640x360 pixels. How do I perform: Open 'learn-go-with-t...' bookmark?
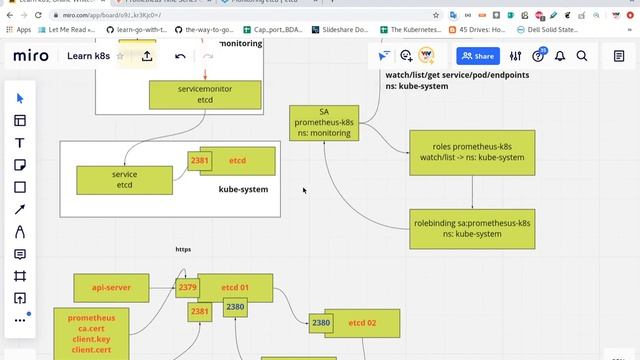[137, 29]
